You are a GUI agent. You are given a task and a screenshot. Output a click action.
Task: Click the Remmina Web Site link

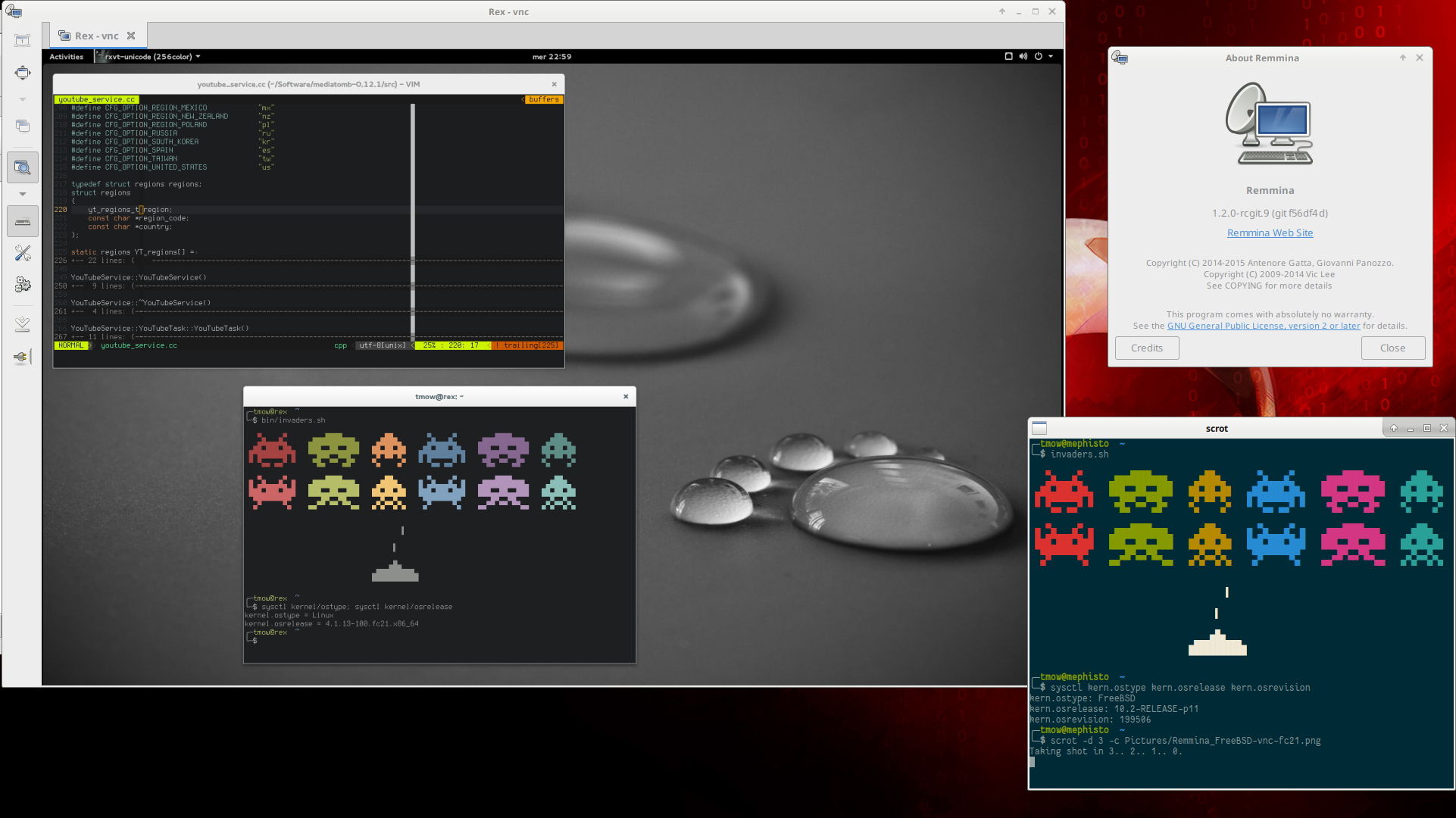coord(1270,232)
